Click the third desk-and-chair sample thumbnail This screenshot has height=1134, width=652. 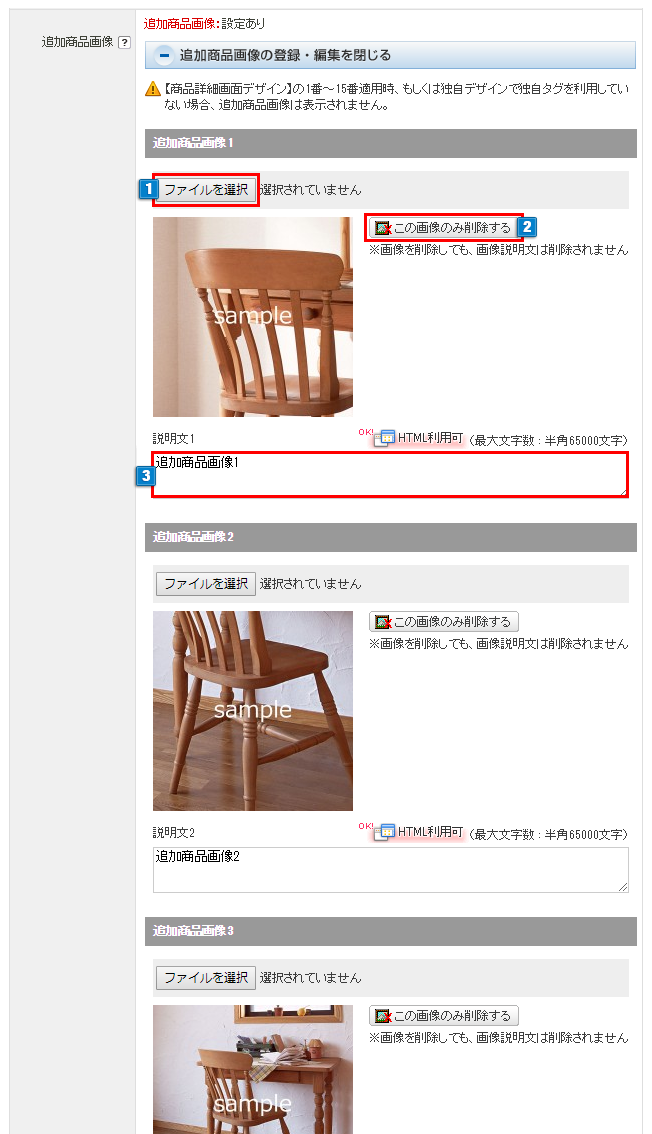coord(253,1069)
